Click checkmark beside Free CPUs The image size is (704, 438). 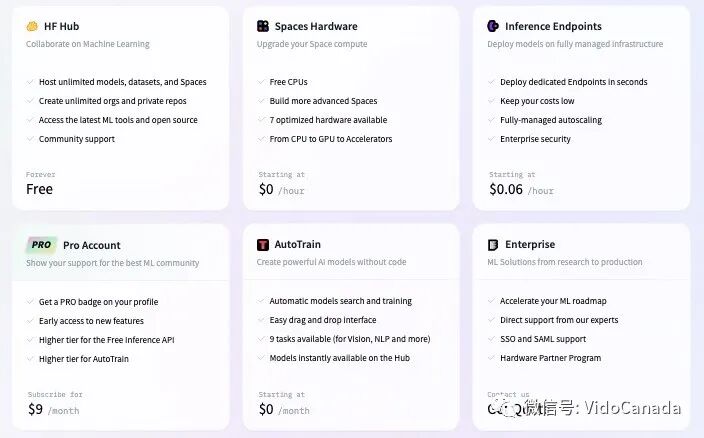pos(260,82)
